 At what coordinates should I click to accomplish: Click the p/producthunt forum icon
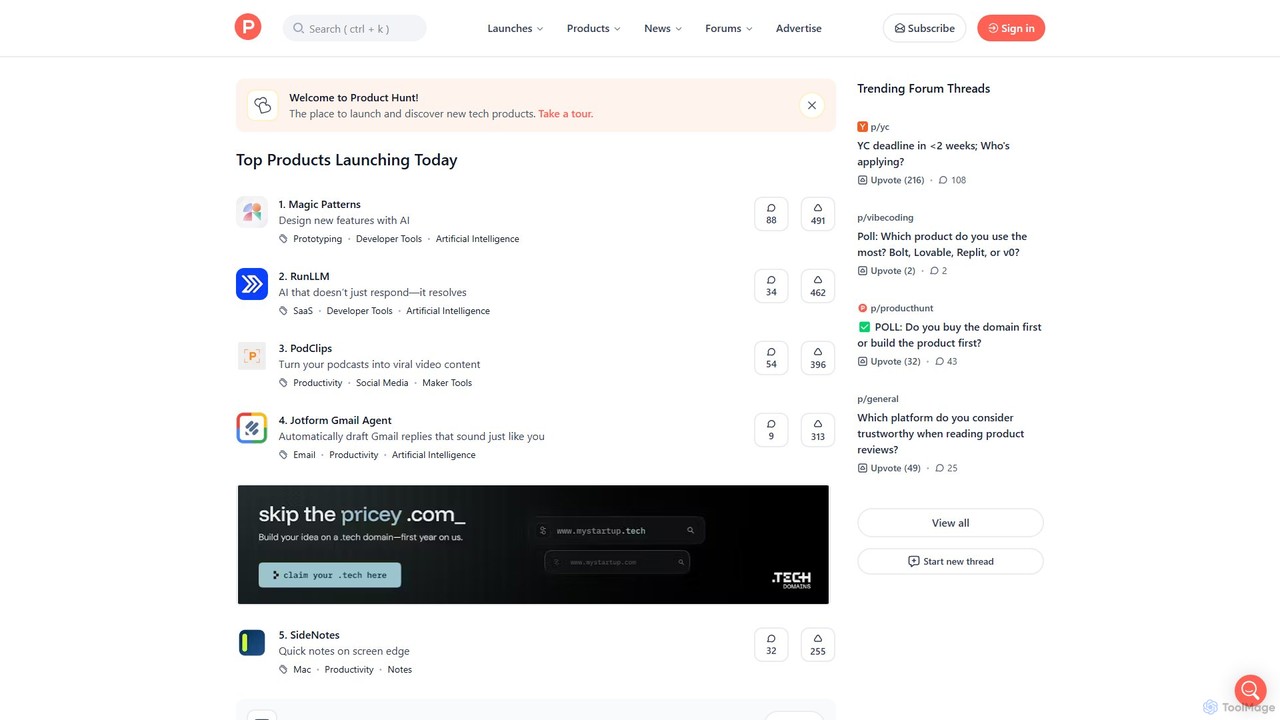click(862, 308)
